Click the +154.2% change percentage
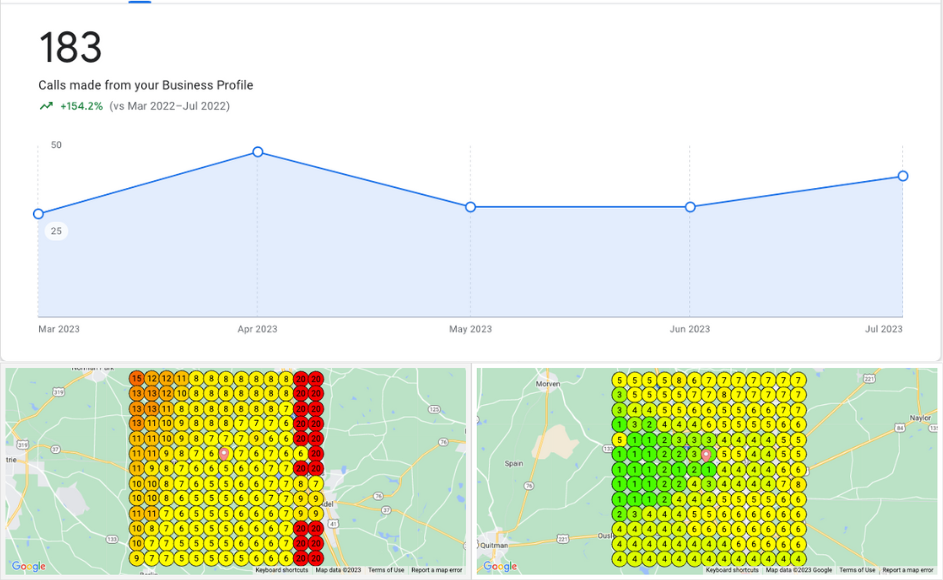The image size is (943, 580). coord(81,106)
